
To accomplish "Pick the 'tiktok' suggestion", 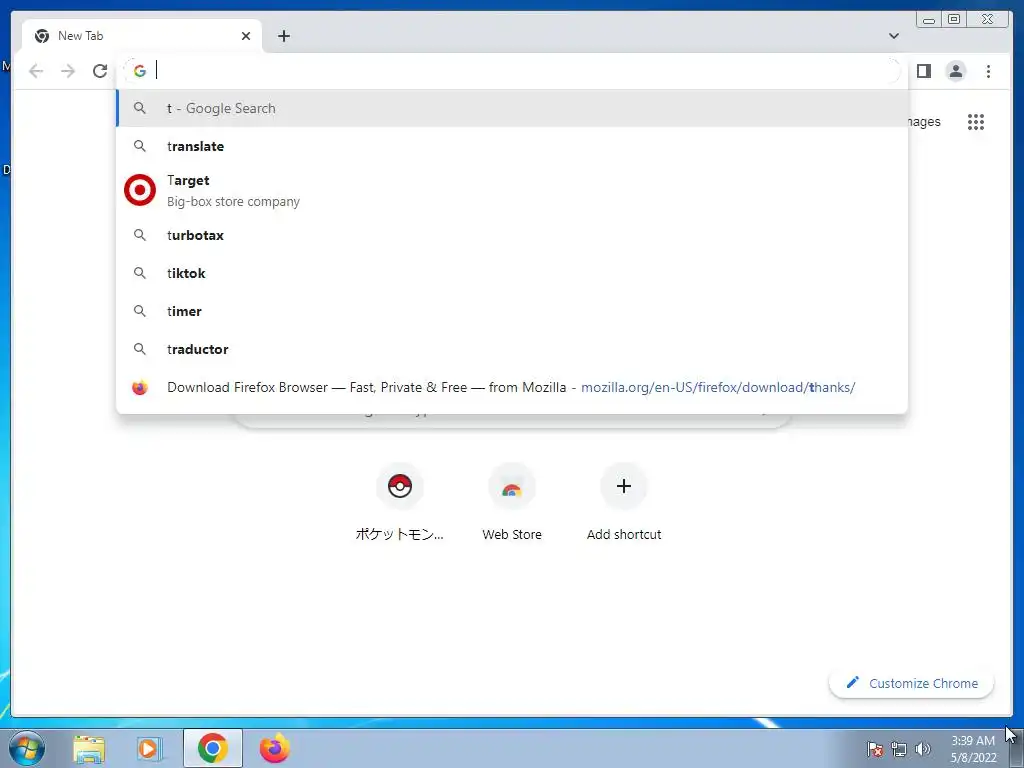I will pos(512,273).
